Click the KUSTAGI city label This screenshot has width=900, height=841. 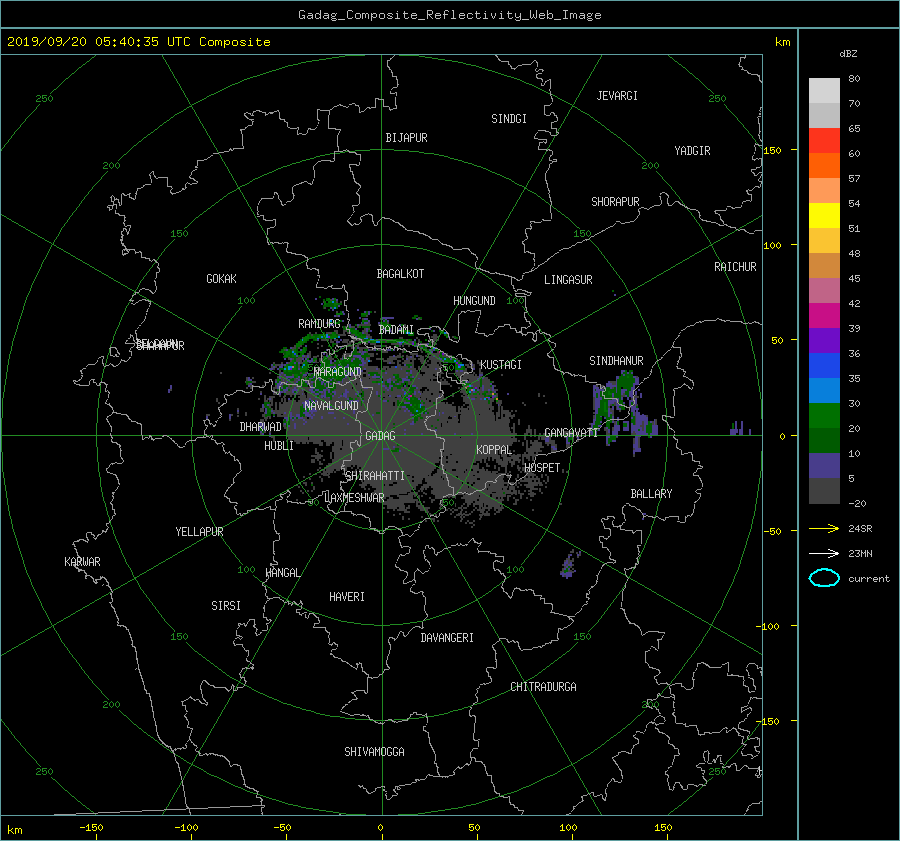(501, 365)
